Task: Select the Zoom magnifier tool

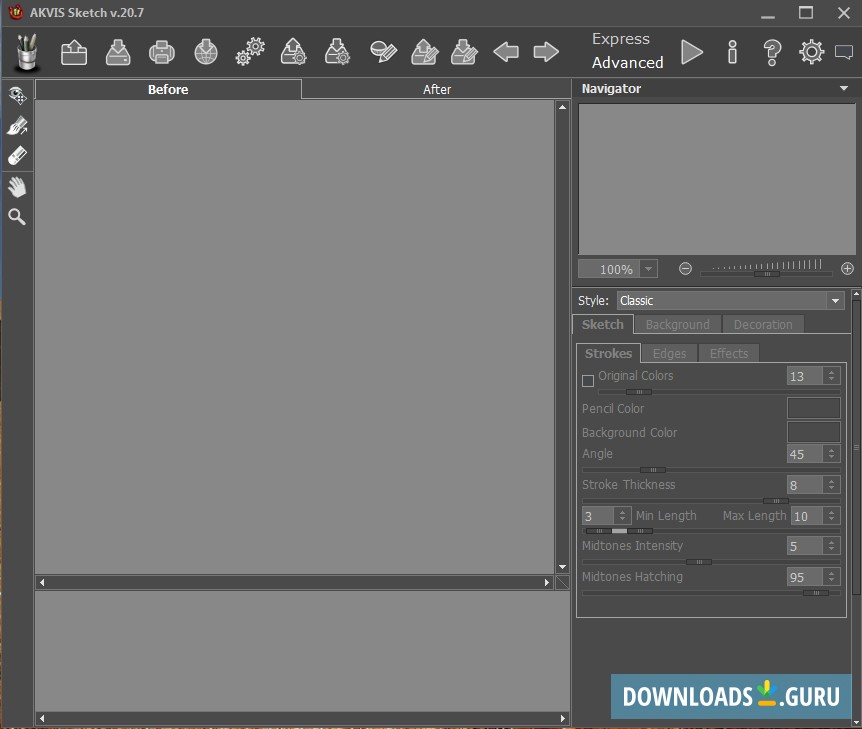Action: tap(17, 217)
